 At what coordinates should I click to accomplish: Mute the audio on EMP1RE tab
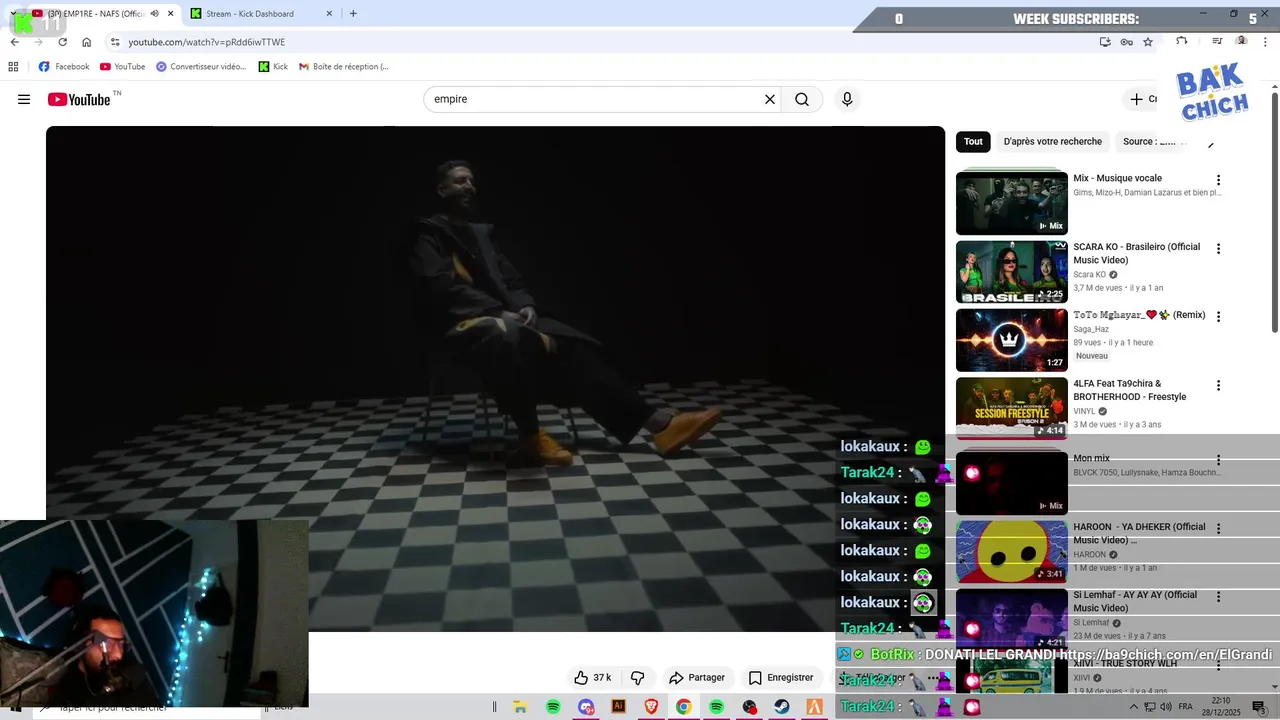[154, 14]
